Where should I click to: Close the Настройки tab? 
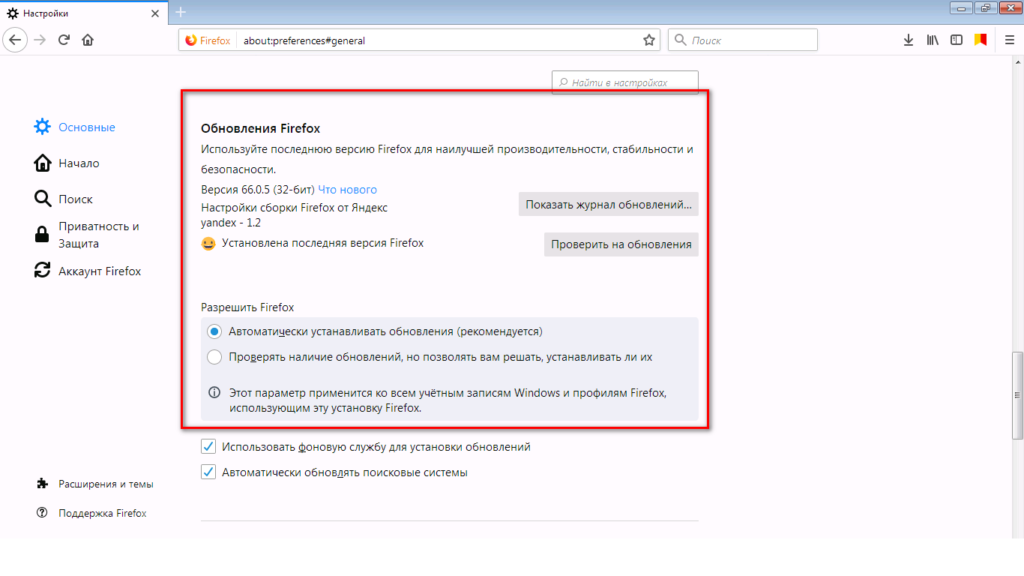pos(155,13)
